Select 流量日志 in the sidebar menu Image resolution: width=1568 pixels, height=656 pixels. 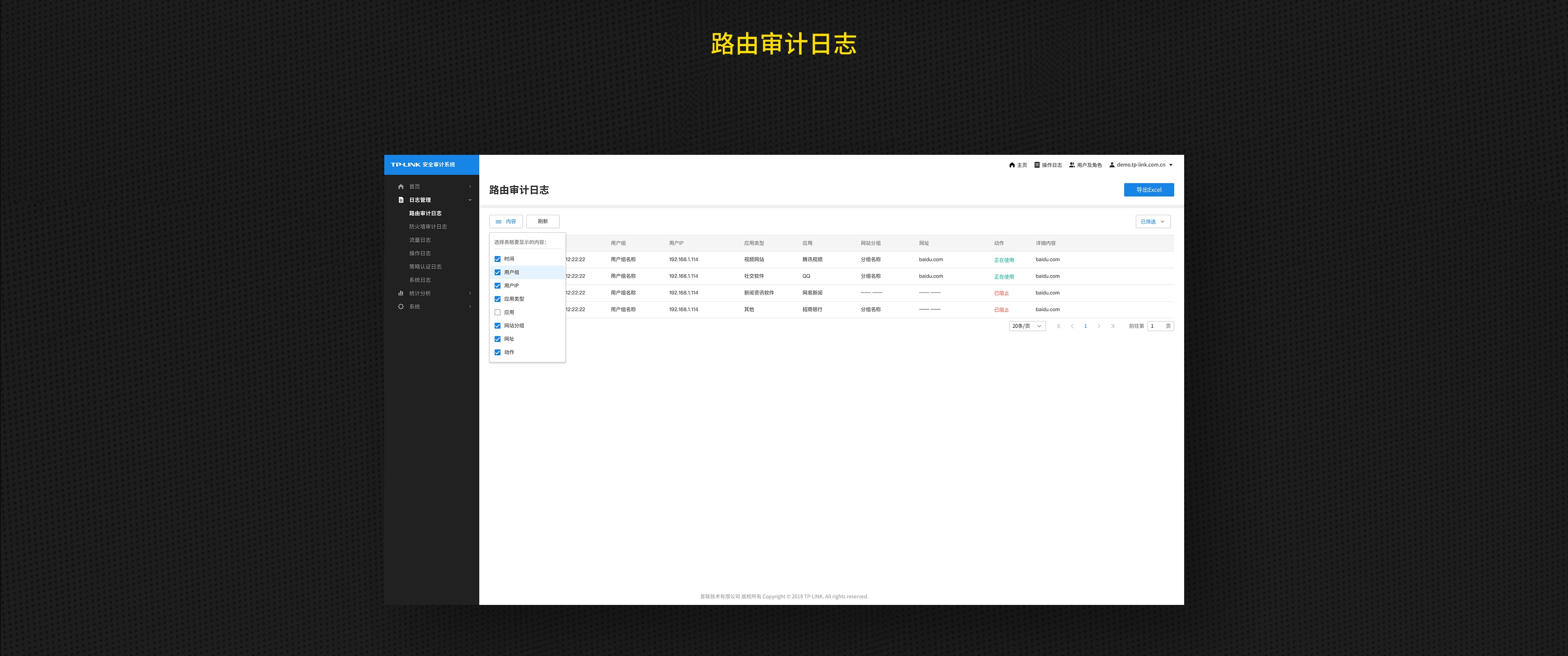coord(420,240)
